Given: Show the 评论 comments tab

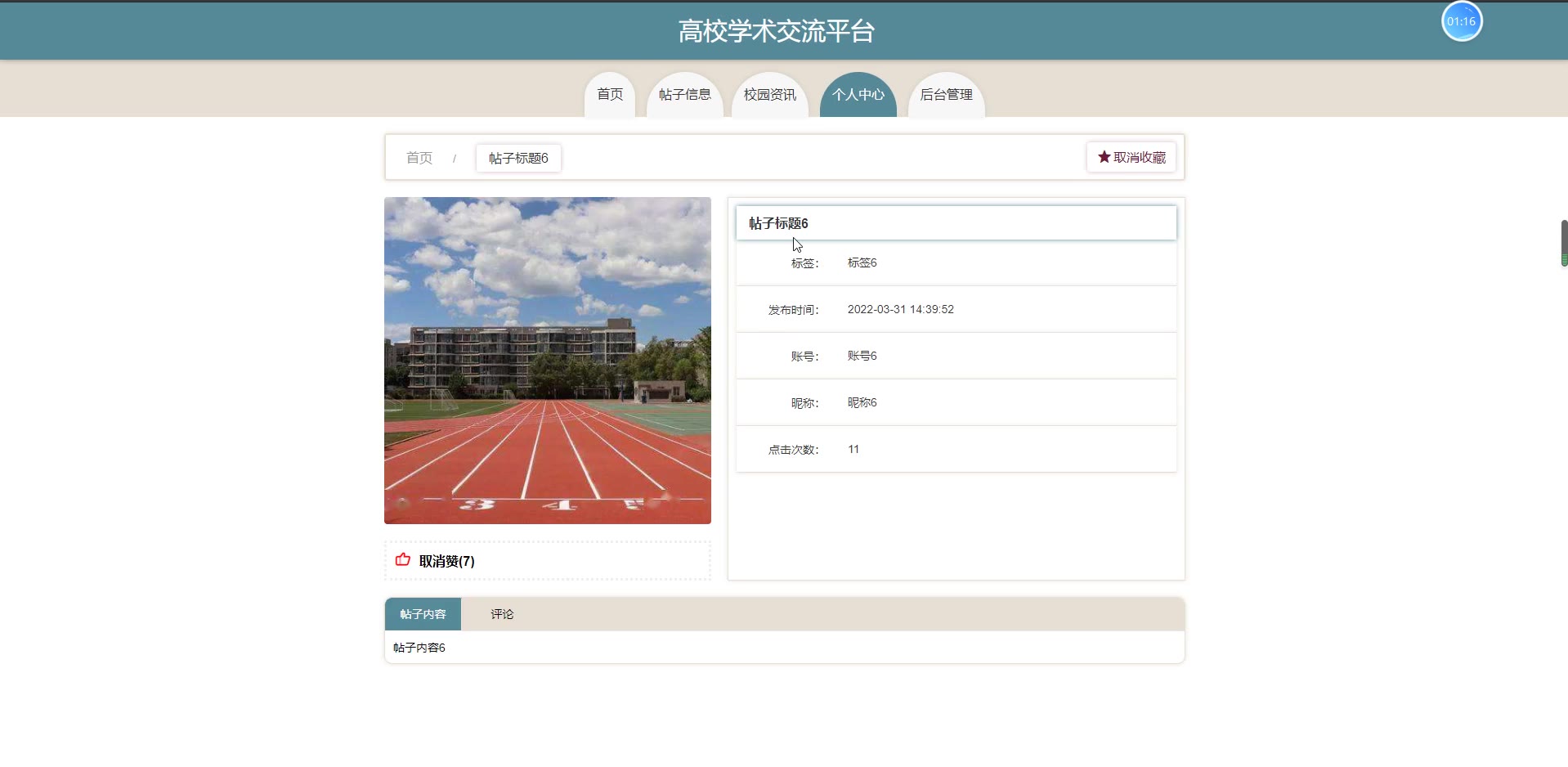Looking at the screenshot, I should 502,614.
